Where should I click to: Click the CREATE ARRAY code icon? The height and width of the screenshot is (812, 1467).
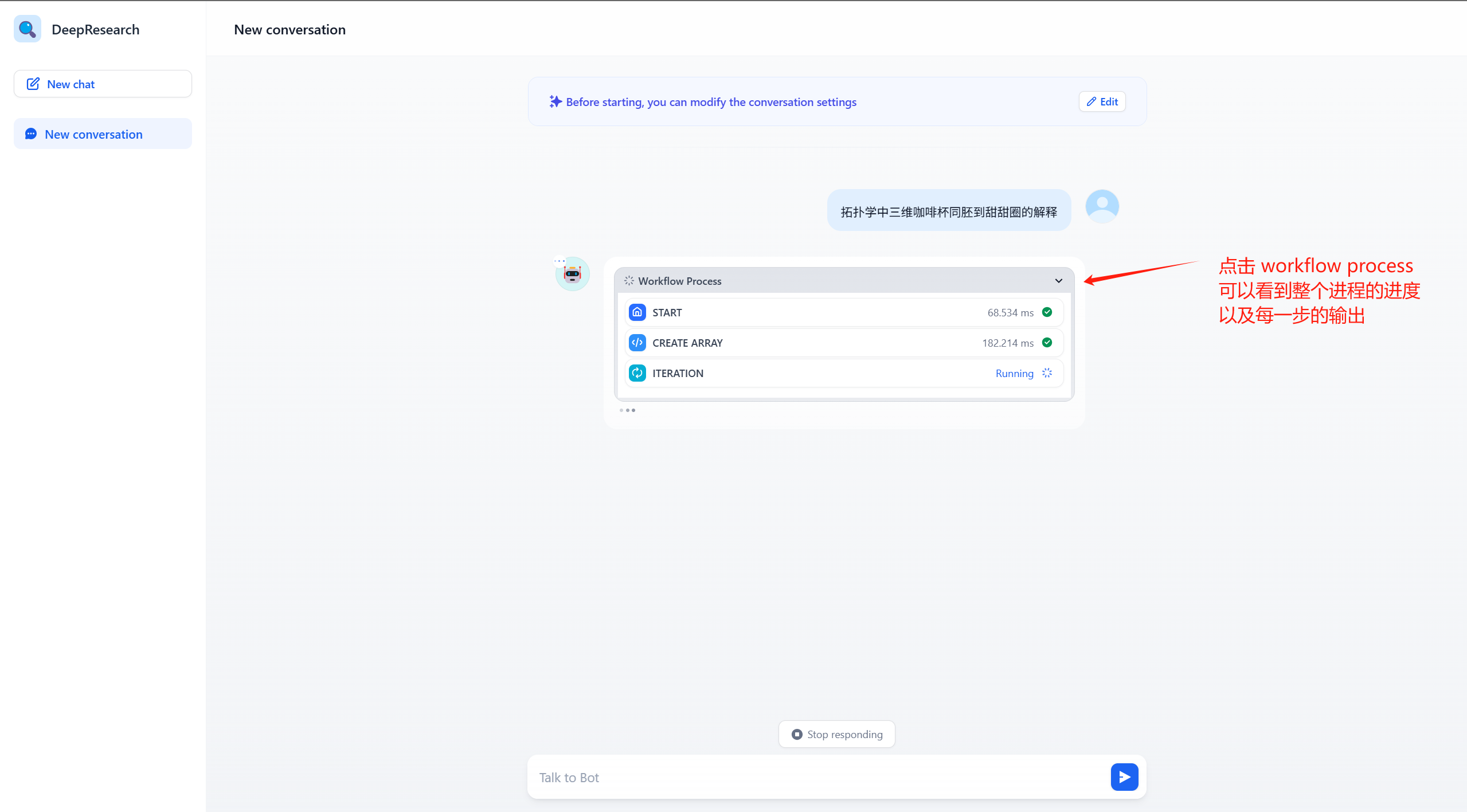[637, 343]
